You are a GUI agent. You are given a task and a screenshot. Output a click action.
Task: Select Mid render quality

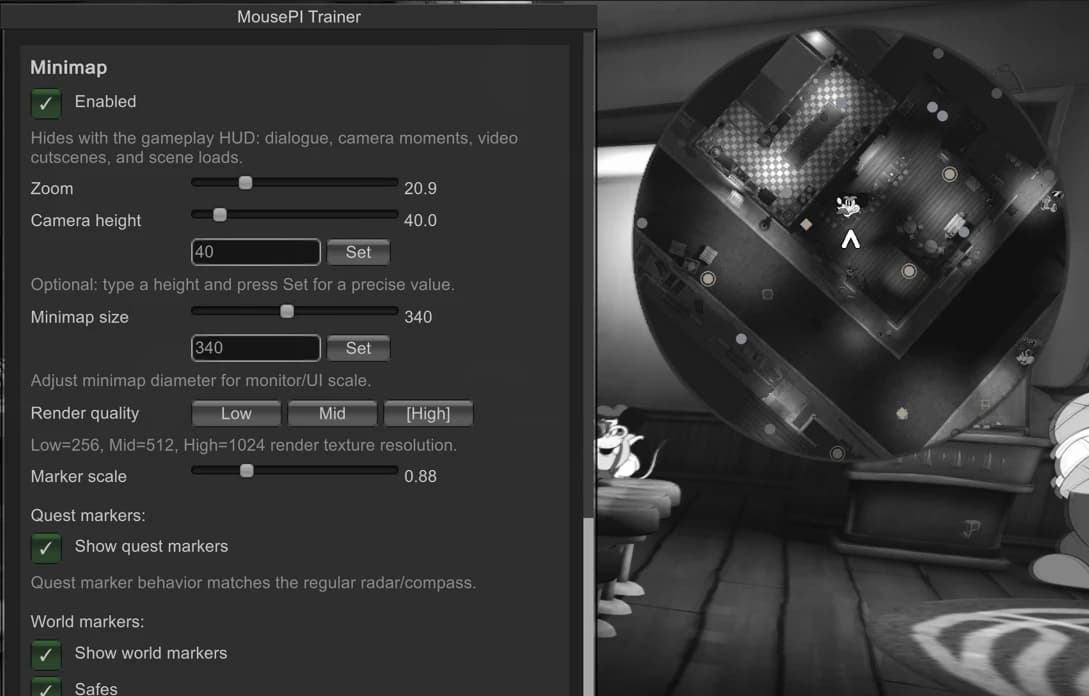[332, 413]
